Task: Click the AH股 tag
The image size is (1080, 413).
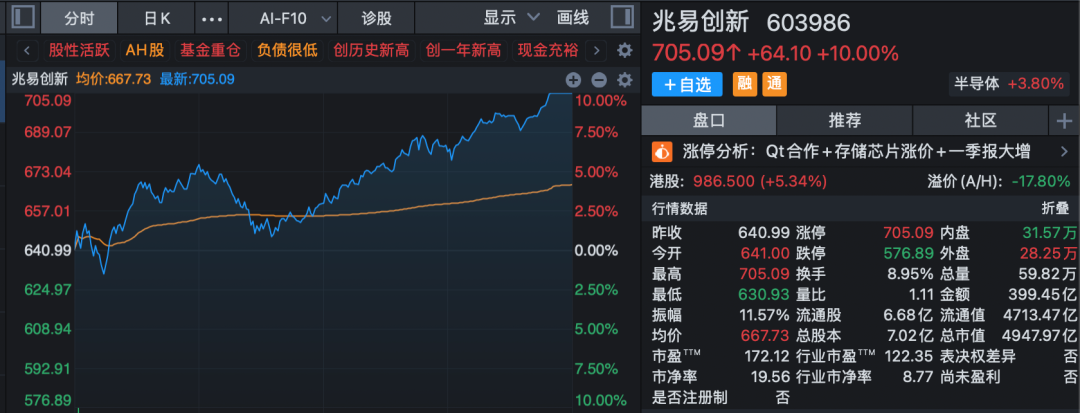Action: point(145,50)
